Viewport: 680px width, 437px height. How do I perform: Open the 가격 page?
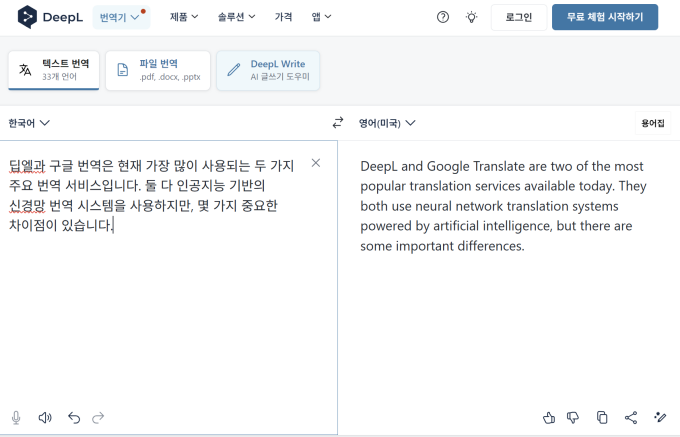[283, 17]
